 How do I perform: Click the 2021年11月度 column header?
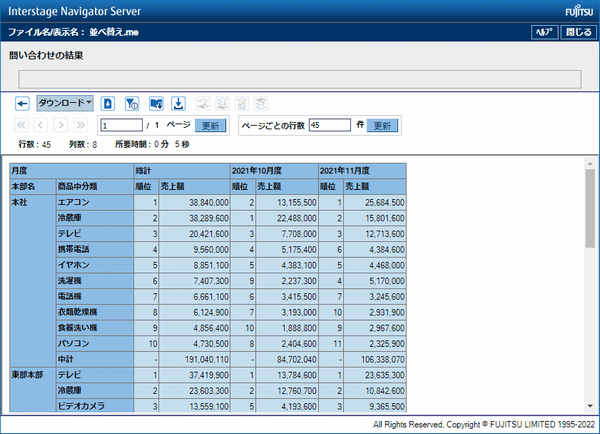[x=362, y=171]
